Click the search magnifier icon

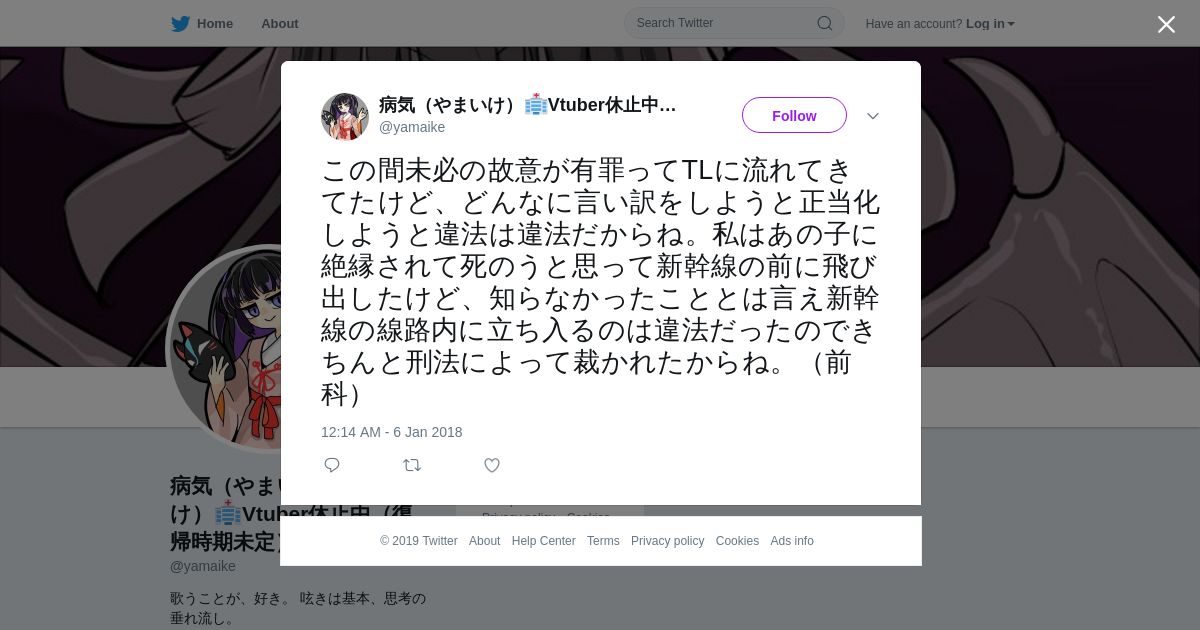click(825, 23)
